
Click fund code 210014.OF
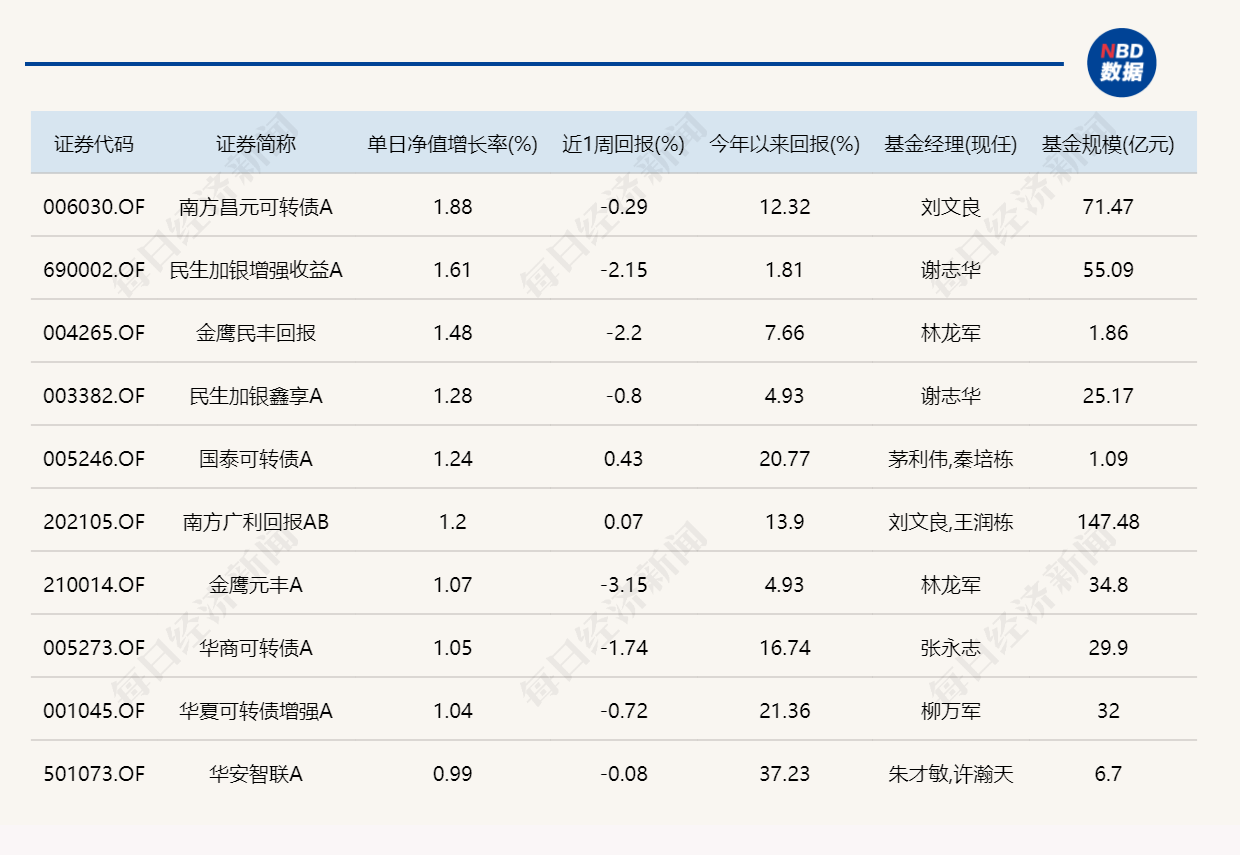[x=94, y=585]
